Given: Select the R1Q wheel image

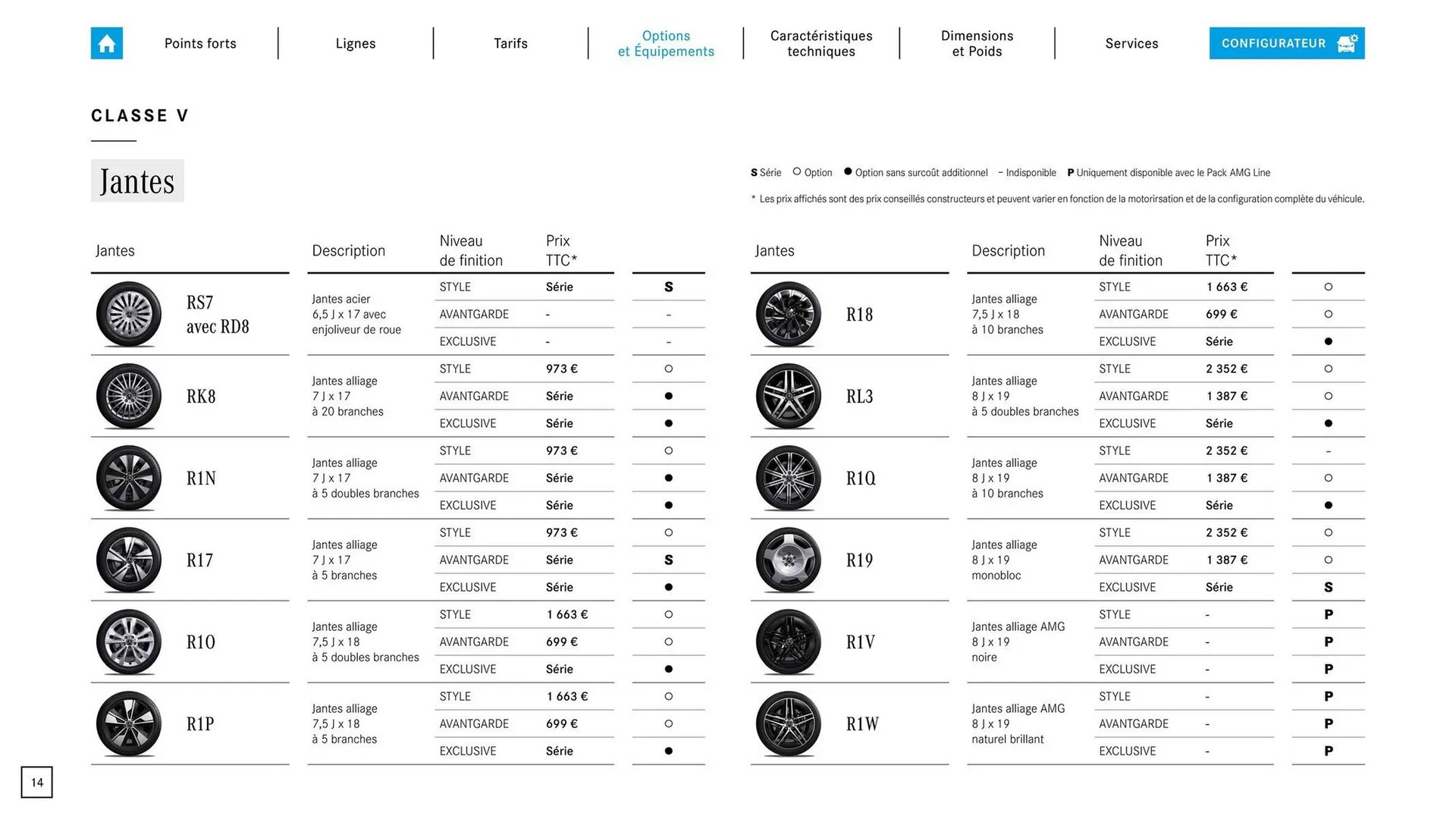Looking at the screenshot, I should click(x=788, y=478).
